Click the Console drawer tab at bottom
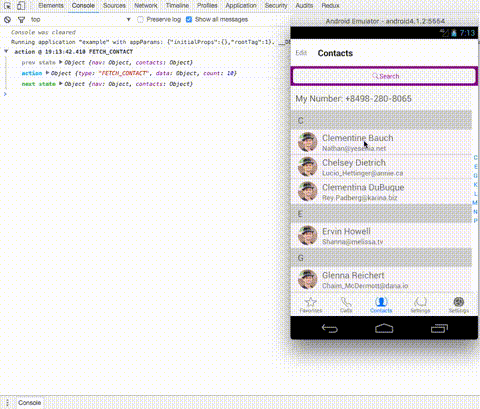 (29, 402)
